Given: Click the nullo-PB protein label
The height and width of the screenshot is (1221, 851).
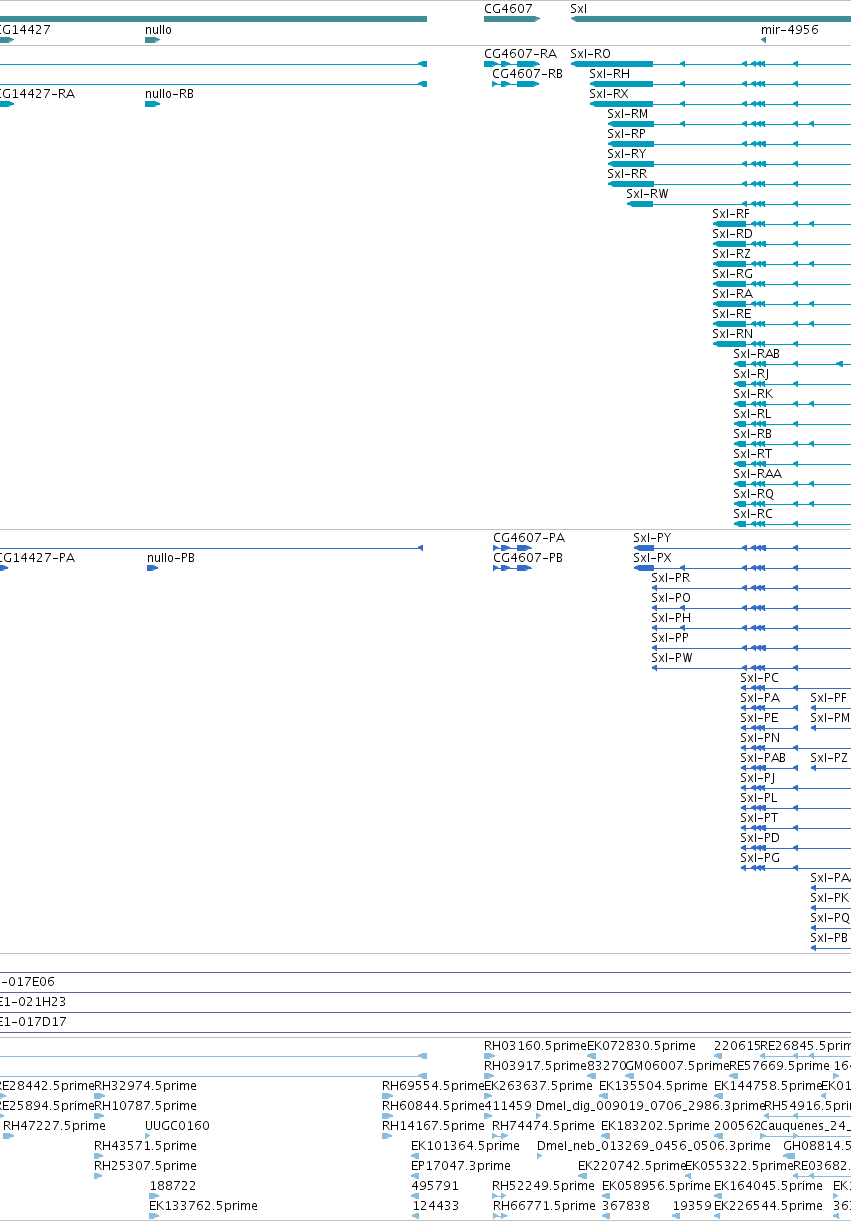Looking at the screenshot, I should (x=171, y=558).
